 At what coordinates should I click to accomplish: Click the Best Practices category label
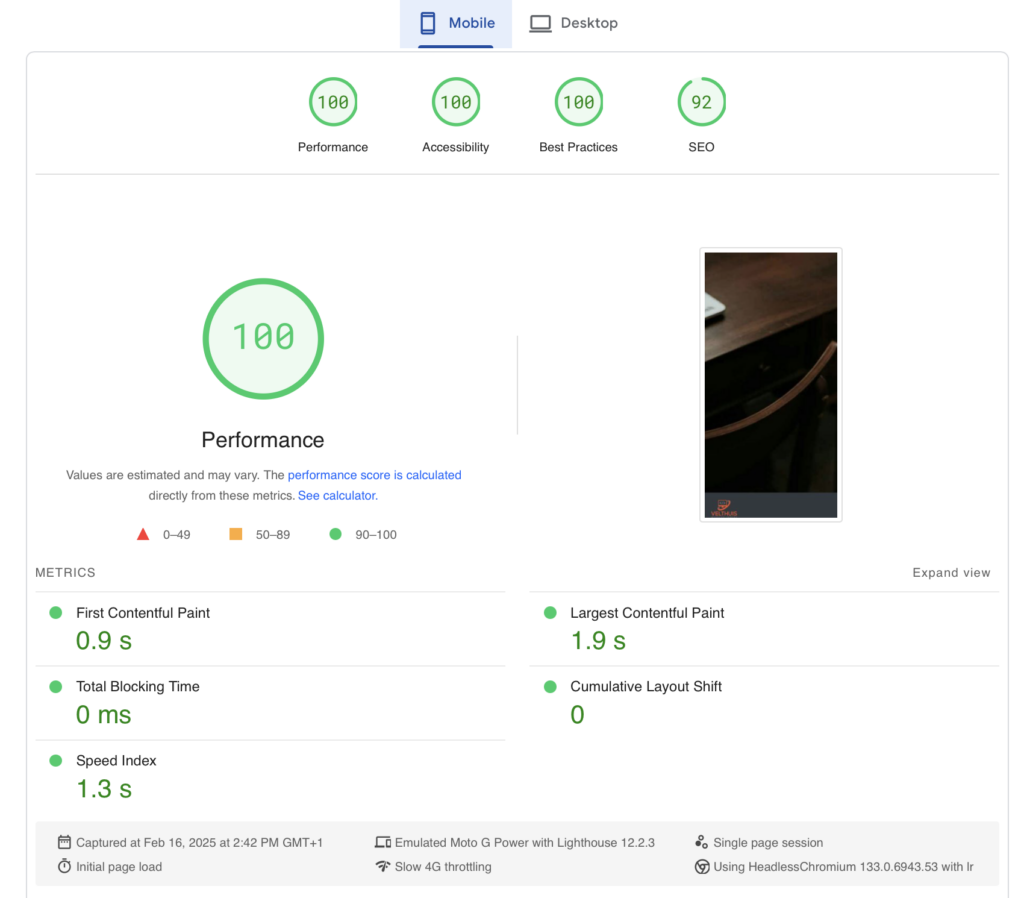click(579, 147)
